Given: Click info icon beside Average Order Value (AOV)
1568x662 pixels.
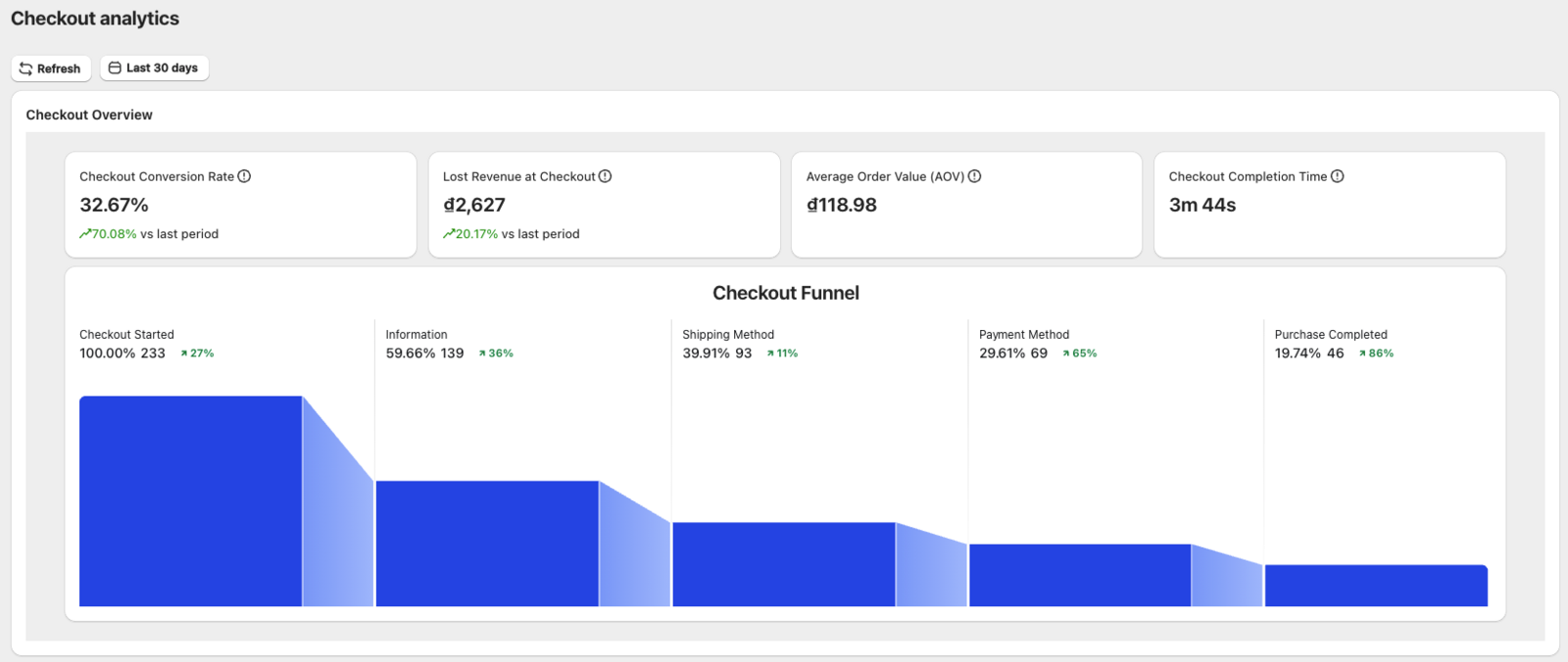Looking at the screenshot, I should coord(974,176).
